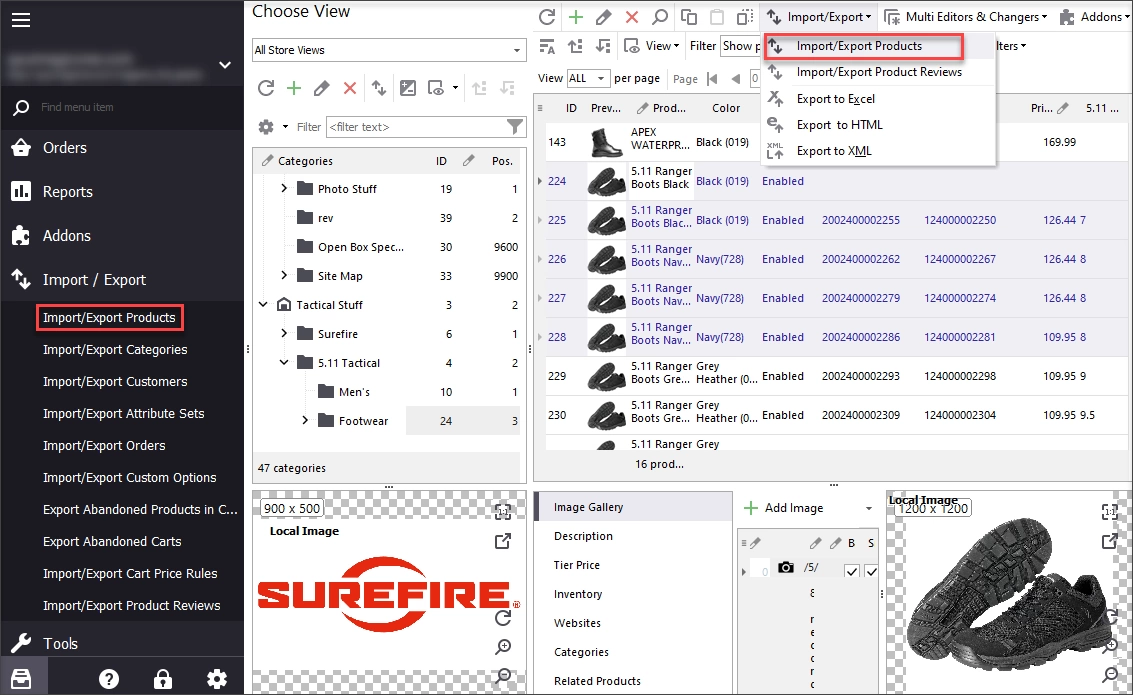Choose Export to HTML
This screenshot has height=695, width=1133.
(839, 125)
